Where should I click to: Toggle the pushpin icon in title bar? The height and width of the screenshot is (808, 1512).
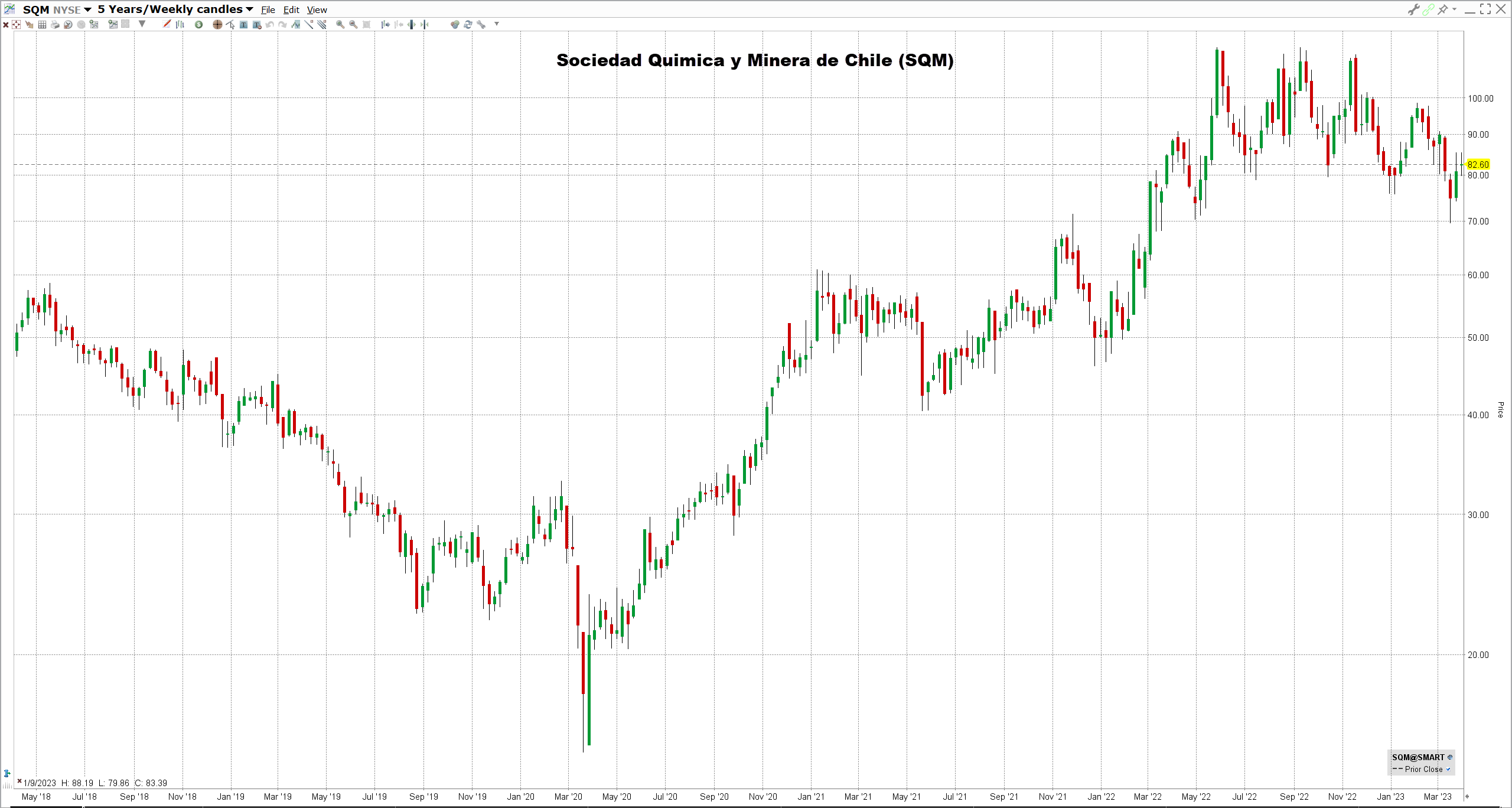1443,9
